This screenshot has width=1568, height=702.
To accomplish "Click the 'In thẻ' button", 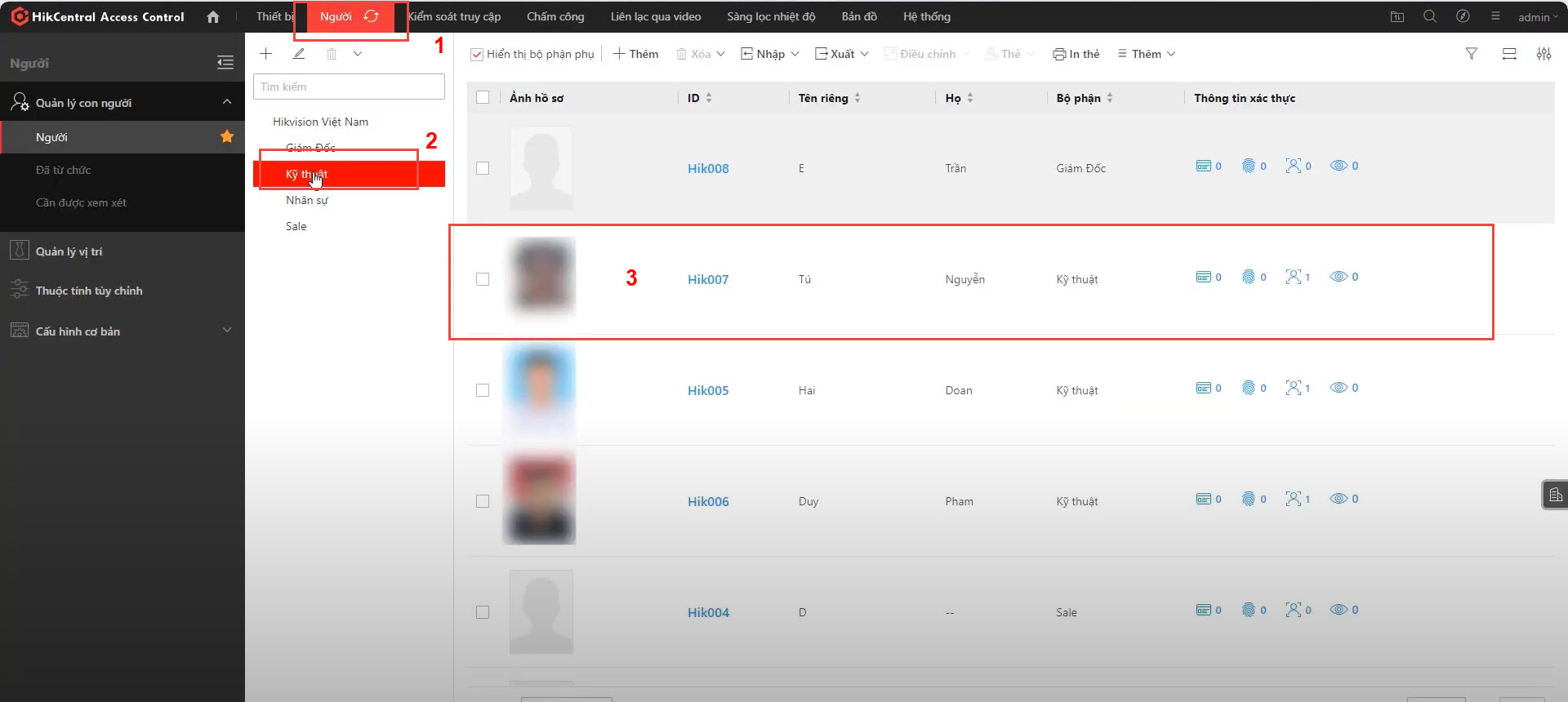I will (x=1076, y=54).
